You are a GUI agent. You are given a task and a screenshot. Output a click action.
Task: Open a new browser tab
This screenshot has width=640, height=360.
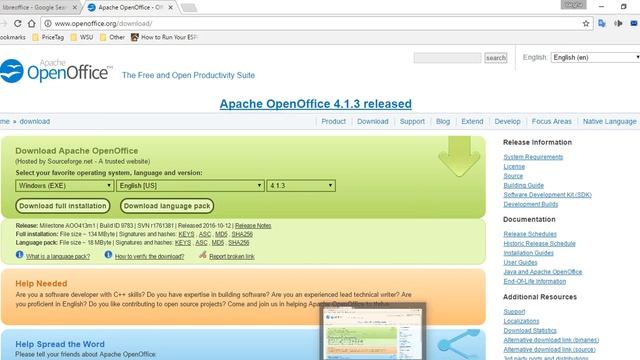coord(189,8)
